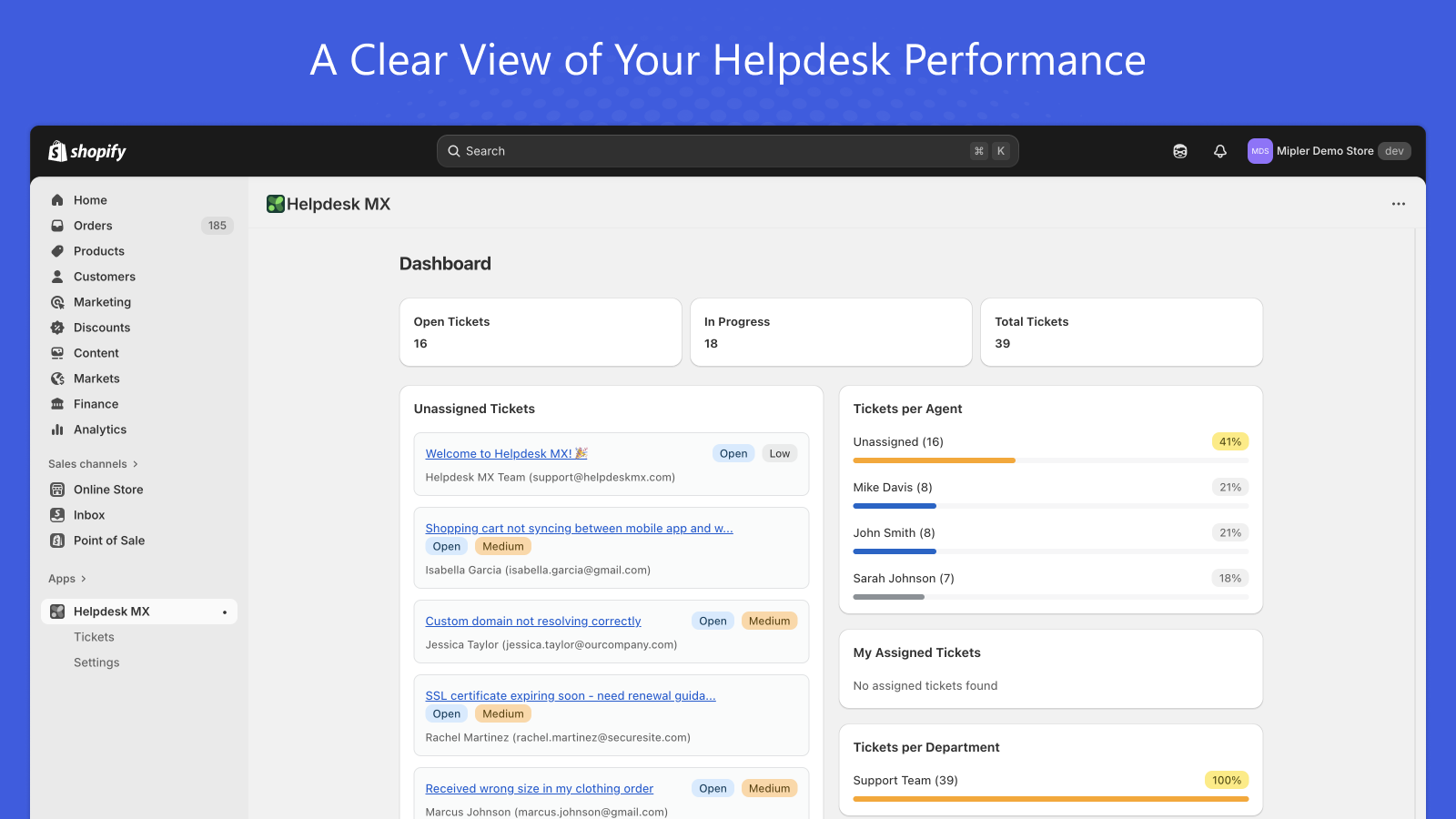Open Discounts via its sidebar icon
The width and height of the screenshot is (1456, 819).
tap(57, 328)
